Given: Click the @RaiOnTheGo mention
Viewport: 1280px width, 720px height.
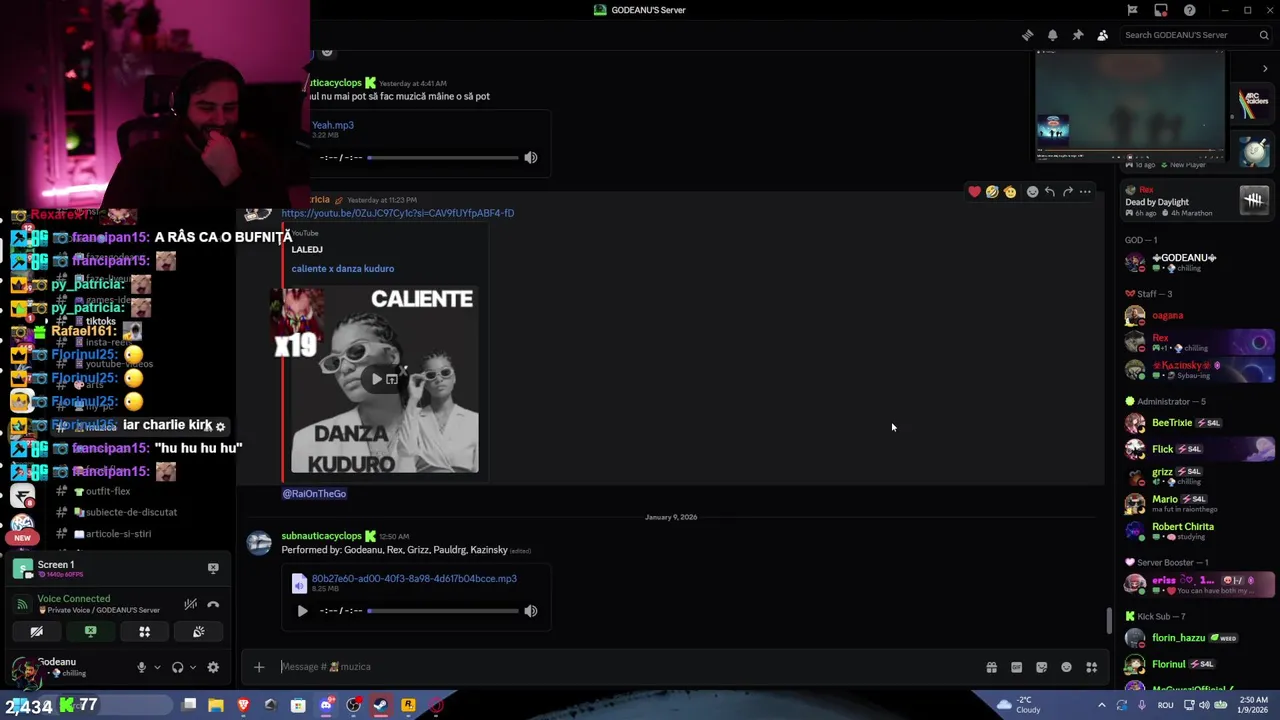Looking at the screenshot, I should pos(314,494).
